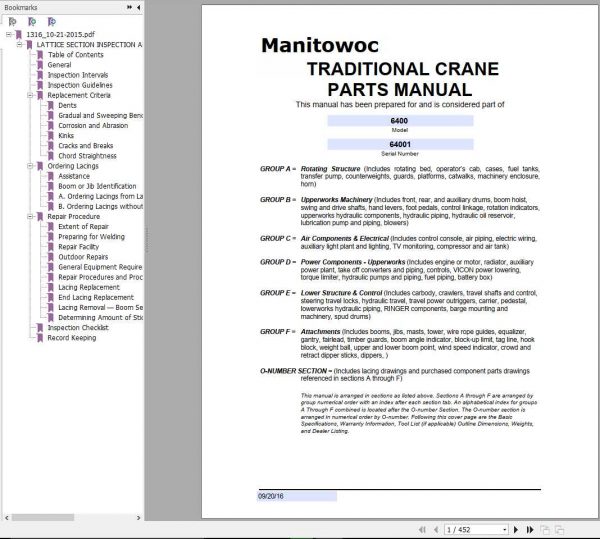This screenshot has width=600, height=539.
Task: Open Gradual and Sweeping Bends bookmark
Action: point(100,116)
